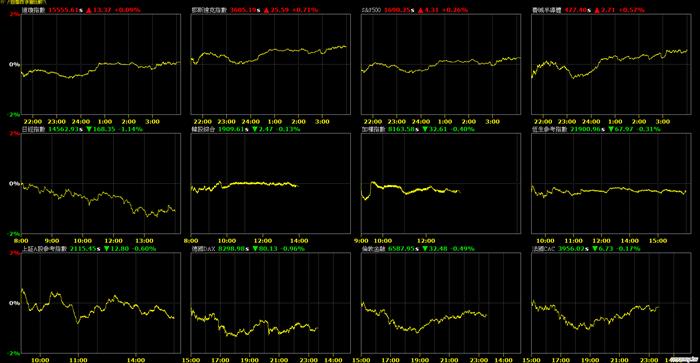Select the 恒生參考指數 title label
This screenshot has height=363, width=700.
[550, 129]
